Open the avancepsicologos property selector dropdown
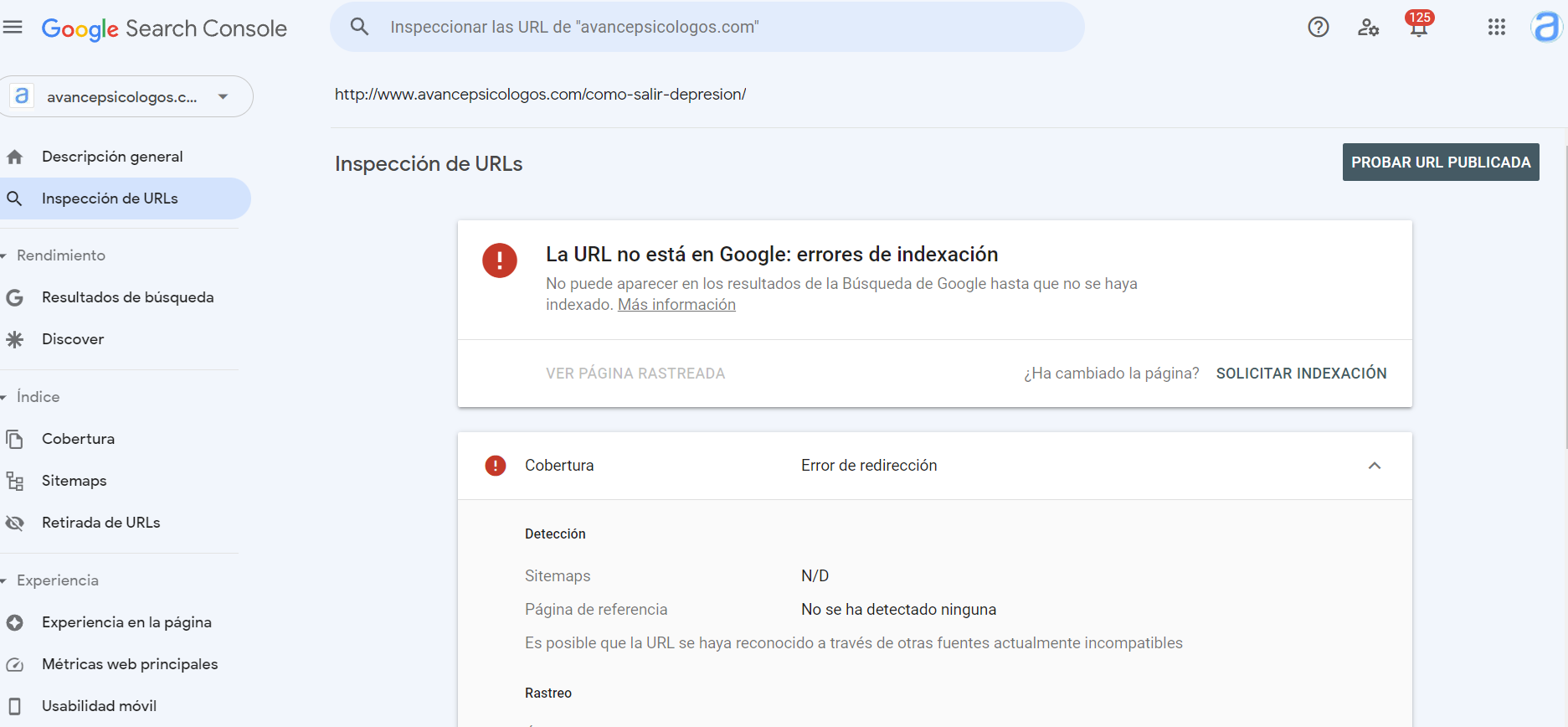This screenshot has height=727, width=1568. click(x=126, y=96)
